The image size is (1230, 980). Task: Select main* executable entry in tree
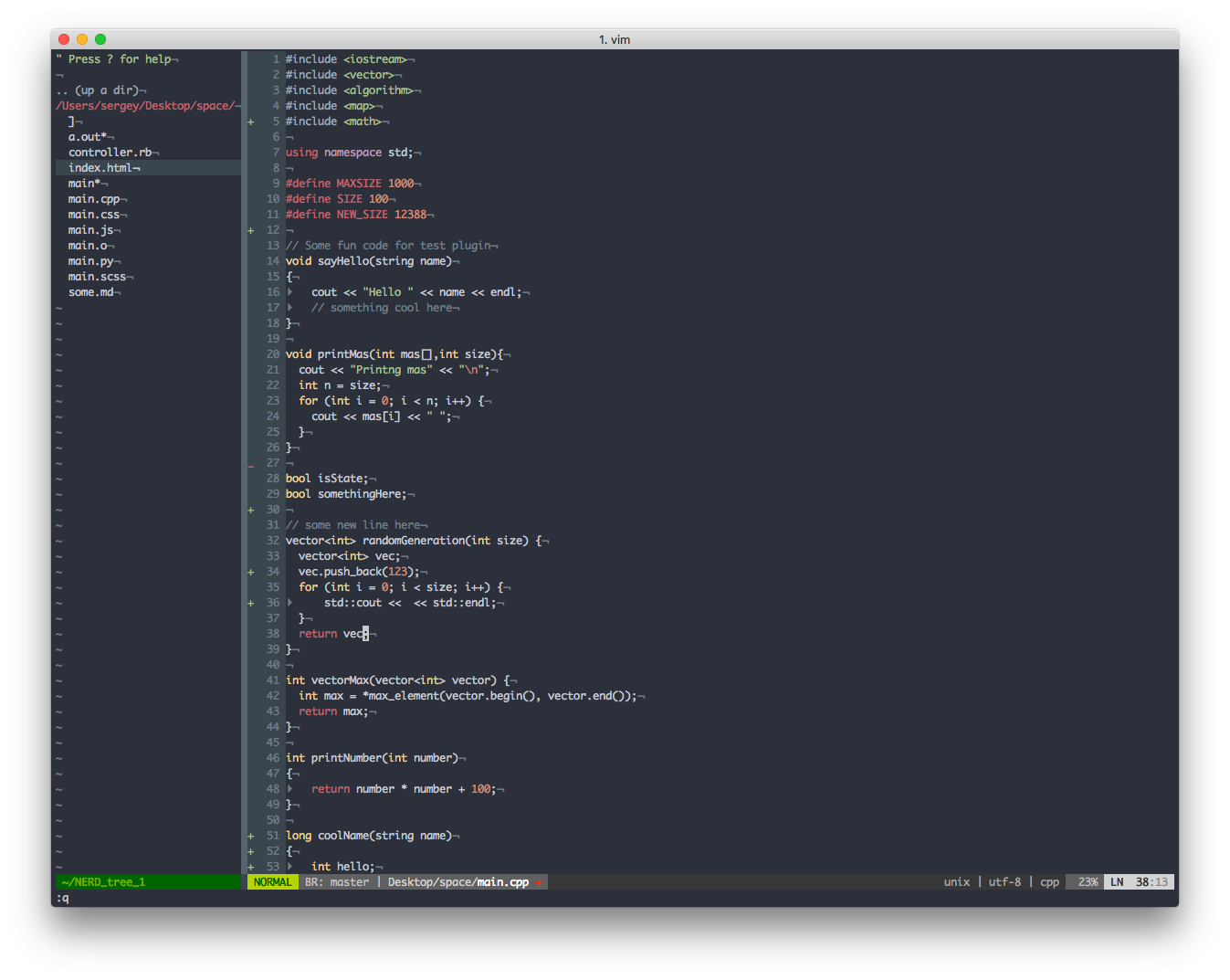(85, 184)
